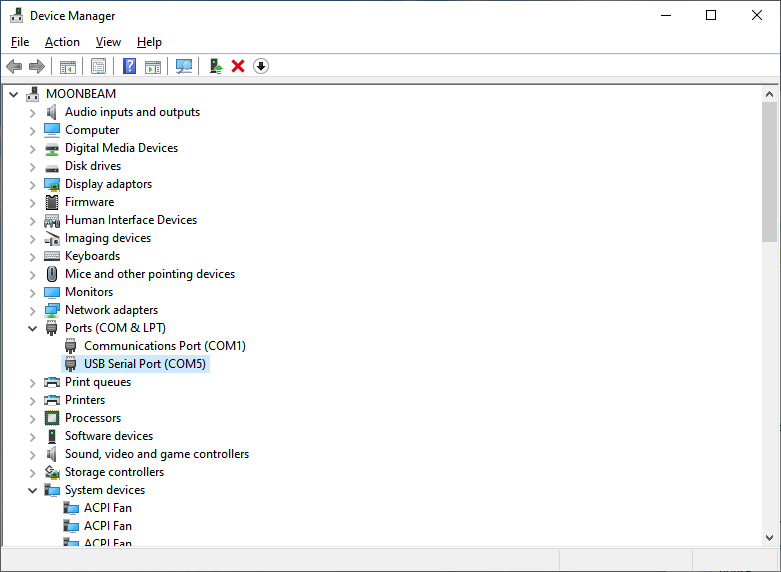781x572 pixels.
Task: Collapse the Ports (COM & LPT) node
Action: 32,328
